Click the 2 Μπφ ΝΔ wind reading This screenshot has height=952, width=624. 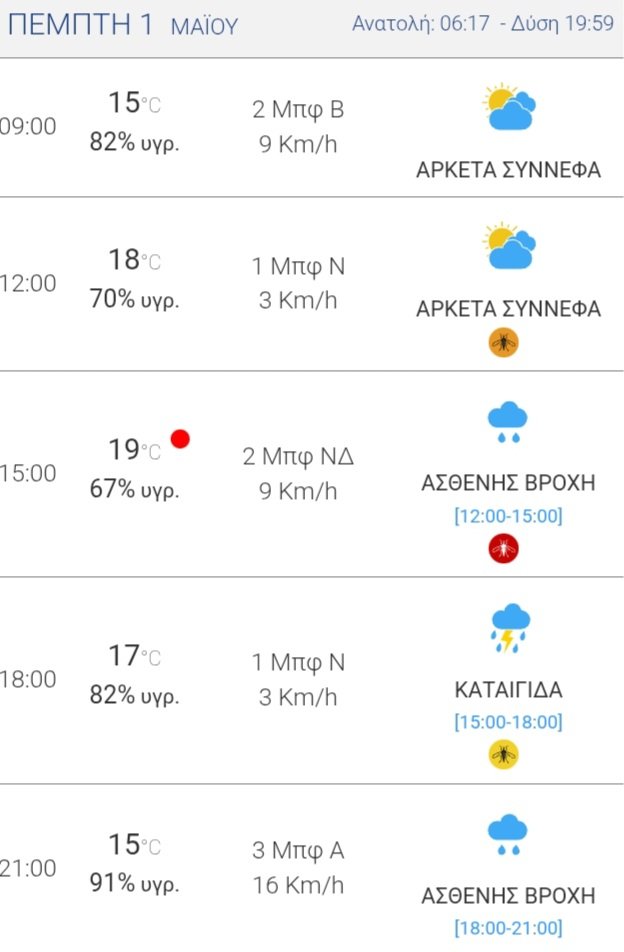point(298,456)
